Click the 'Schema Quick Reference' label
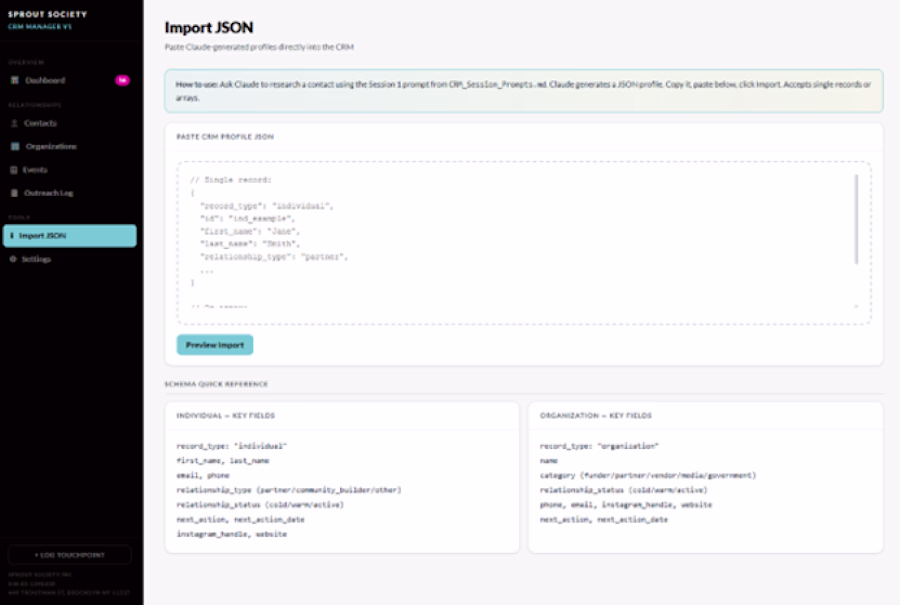 216,384
